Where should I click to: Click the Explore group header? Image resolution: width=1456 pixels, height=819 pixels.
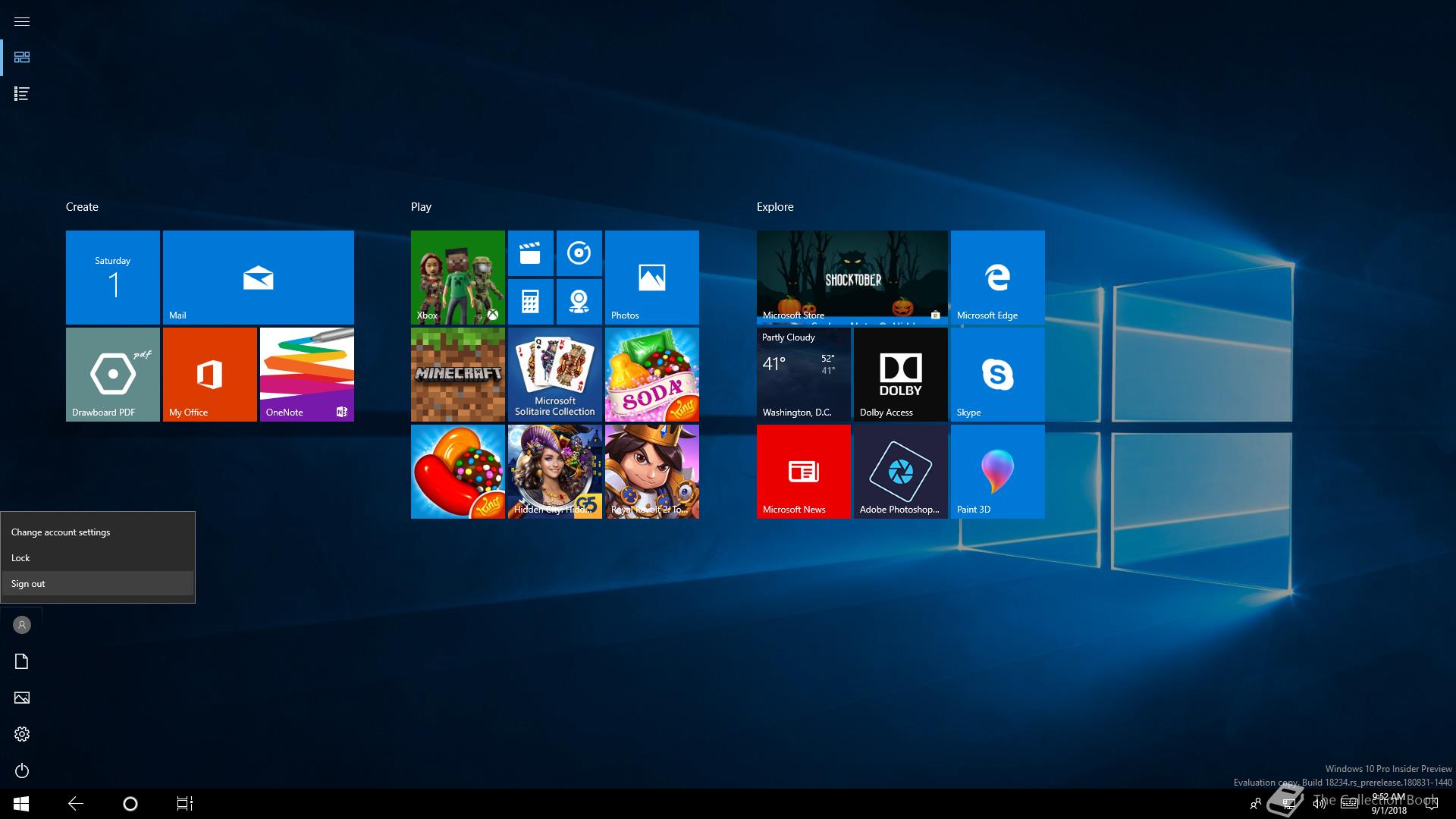(x=775, y=207)
